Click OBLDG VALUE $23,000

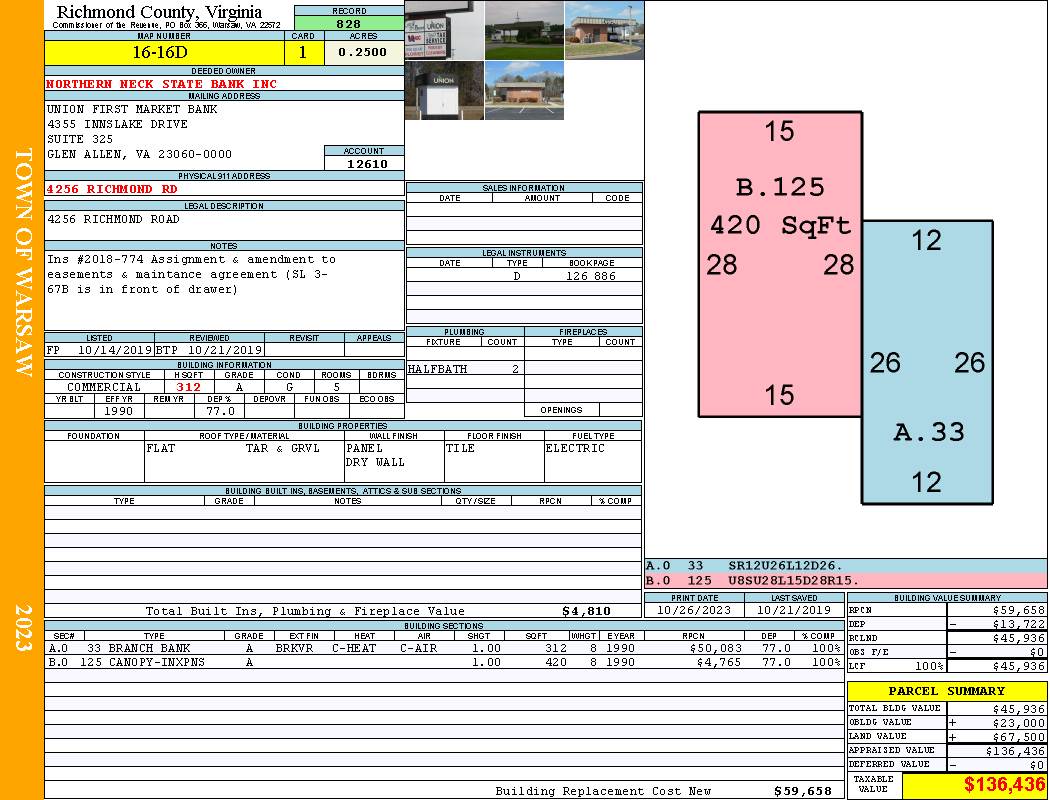pos(1018,723)
